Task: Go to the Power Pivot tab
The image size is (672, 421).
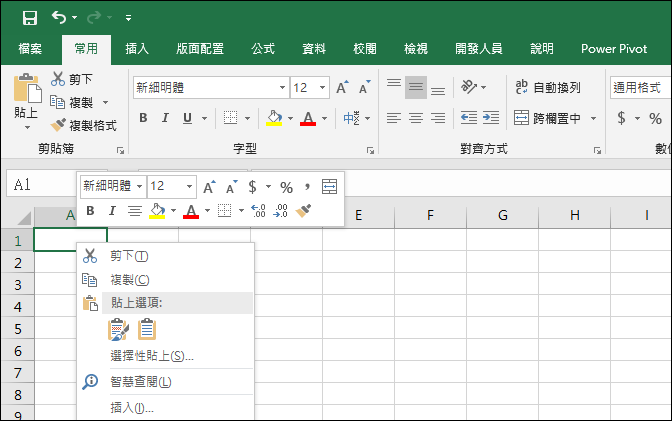Action: pos(614,49)
